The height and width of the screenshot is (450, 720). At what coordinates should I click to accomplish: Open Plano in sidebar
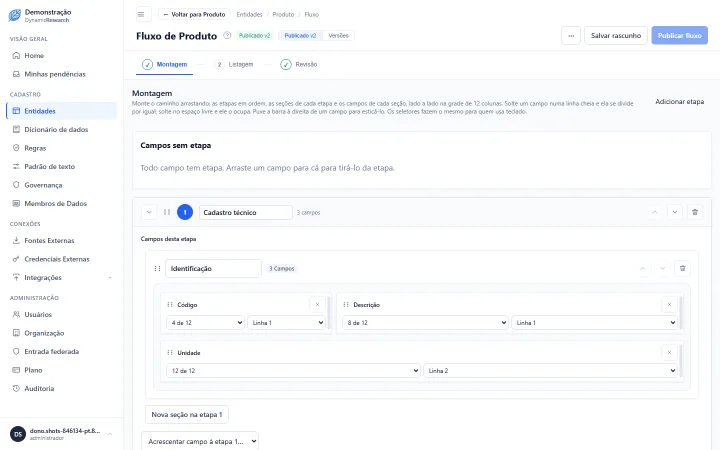coord(62,370)
